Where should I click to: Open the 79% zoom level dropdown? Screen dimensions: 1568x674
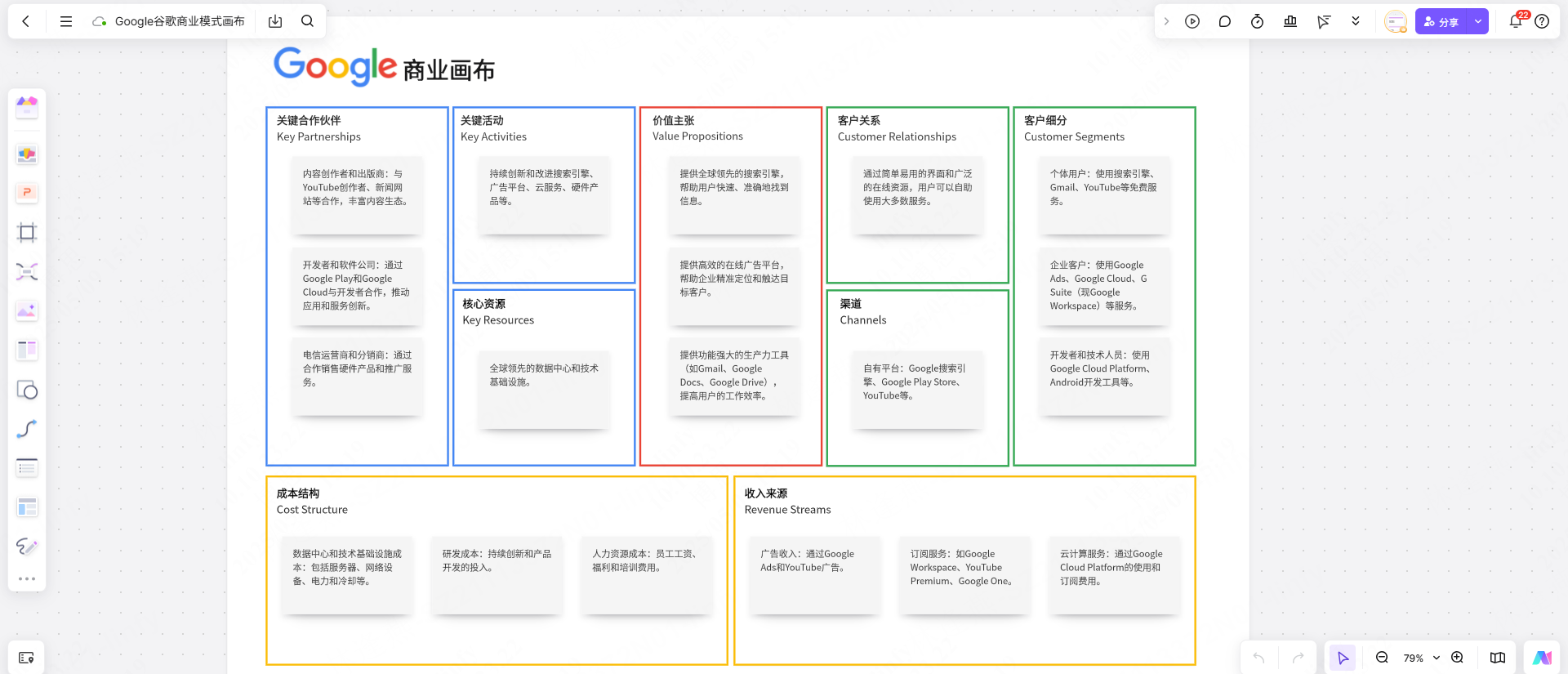pyautogui.click(x=1421, y=658)
